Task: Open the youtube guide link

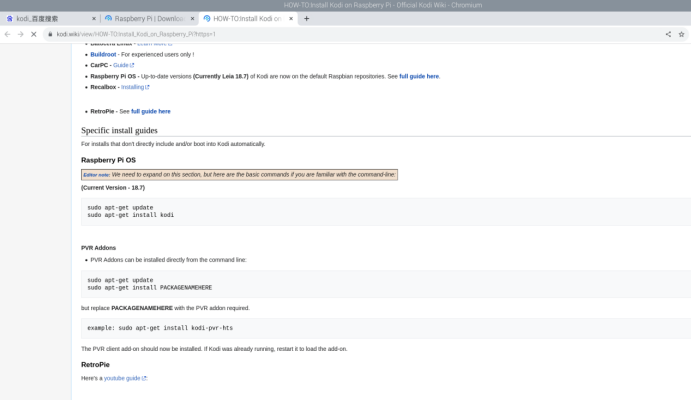Action: 124,379
